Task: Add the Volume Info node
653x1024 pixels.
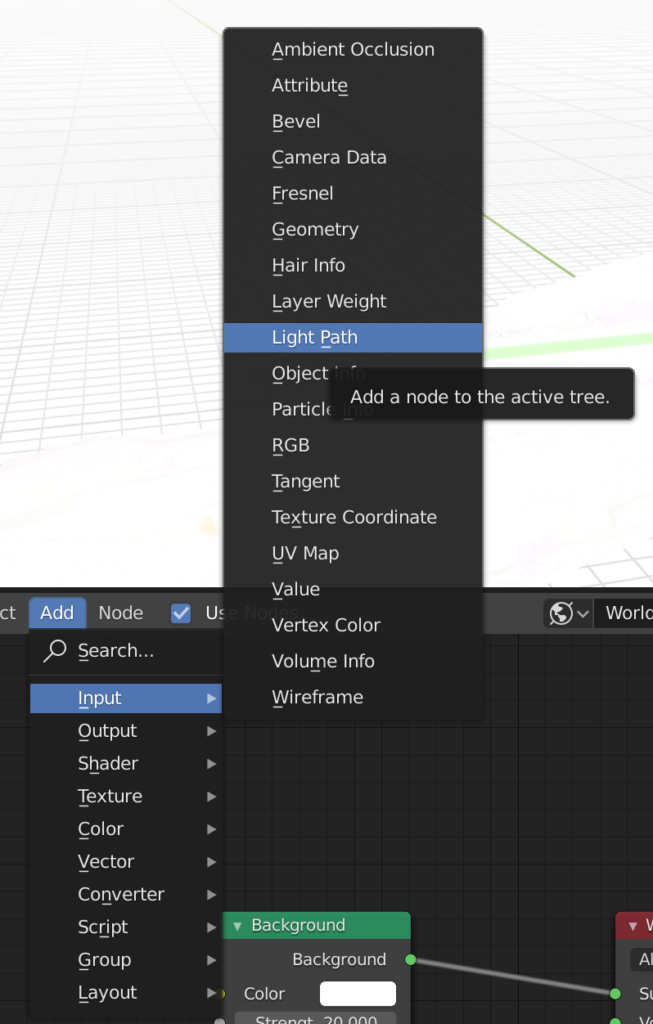Action: [353, 661]
